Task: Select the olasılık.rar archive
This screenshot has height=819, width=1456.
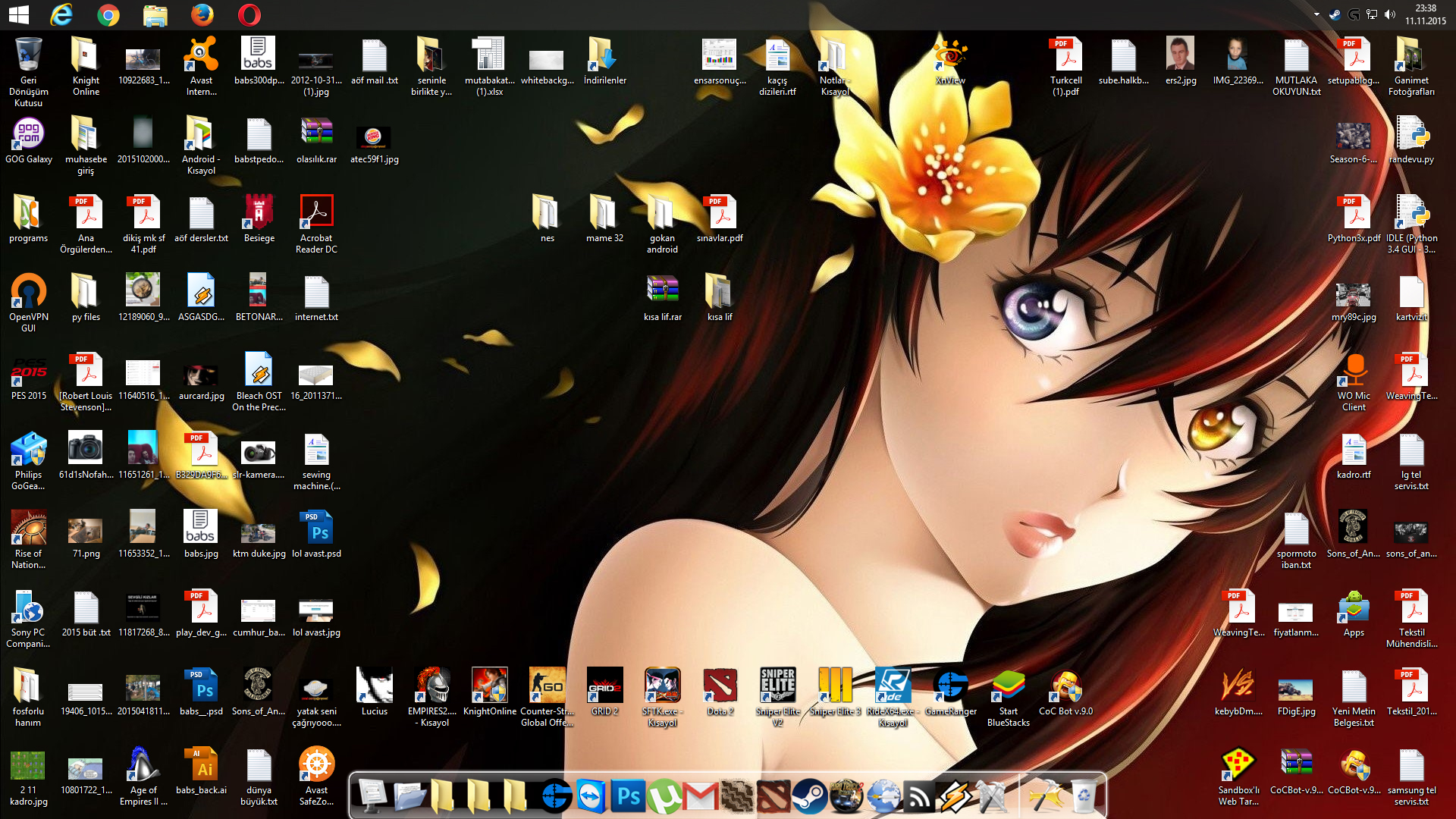Action: click(x=317, y=140)
